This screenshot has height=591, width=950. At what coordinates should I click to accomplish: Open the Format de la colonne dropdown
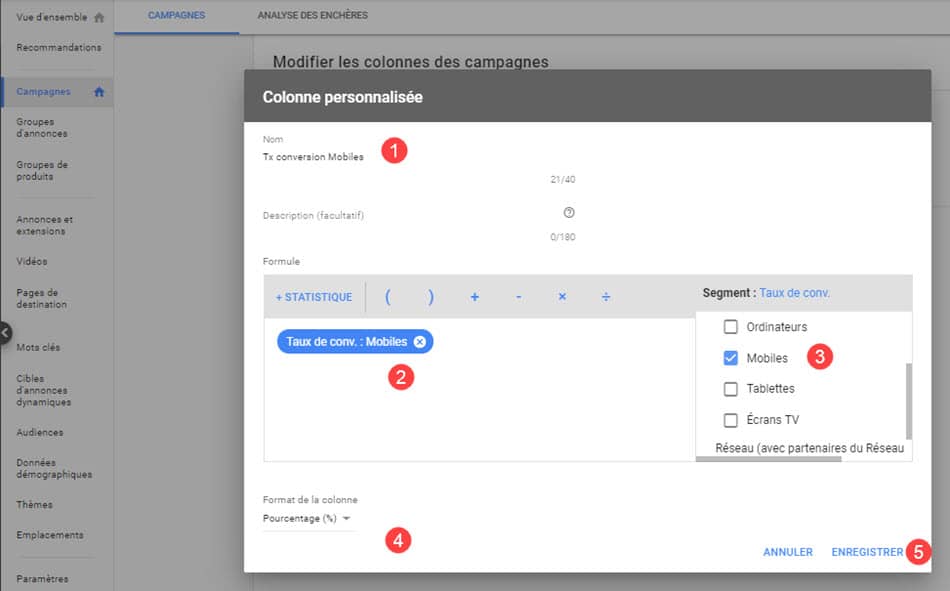[x=307, y=519]
